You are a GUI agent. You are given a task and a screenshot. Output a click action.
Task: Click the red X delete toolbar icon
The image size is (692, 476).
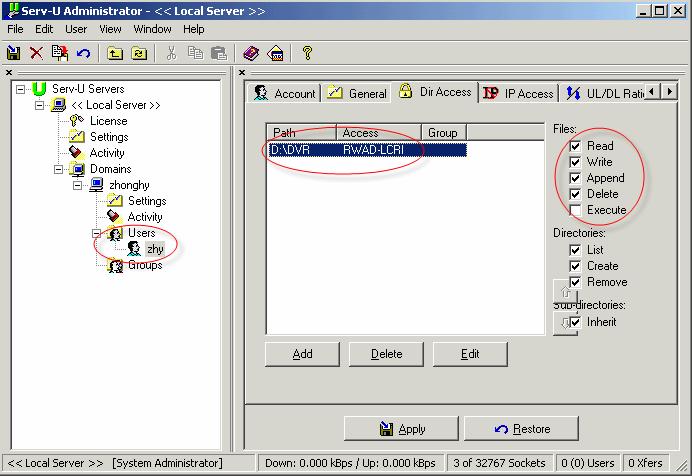(36, 53)
